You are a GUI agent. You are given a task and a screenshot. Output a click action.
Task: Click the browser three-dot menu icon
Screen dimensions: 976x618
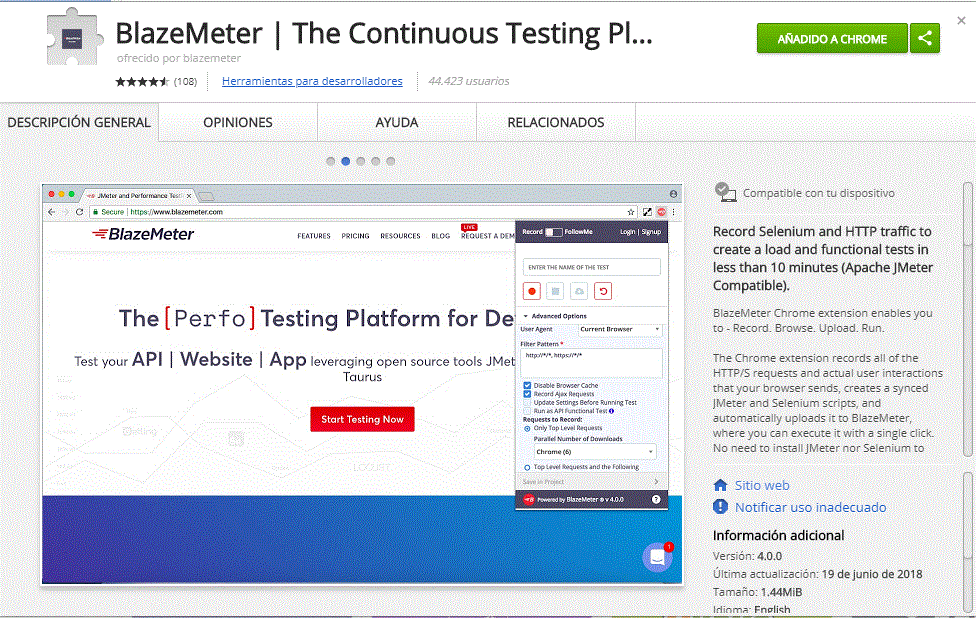[x=673, y=212]
